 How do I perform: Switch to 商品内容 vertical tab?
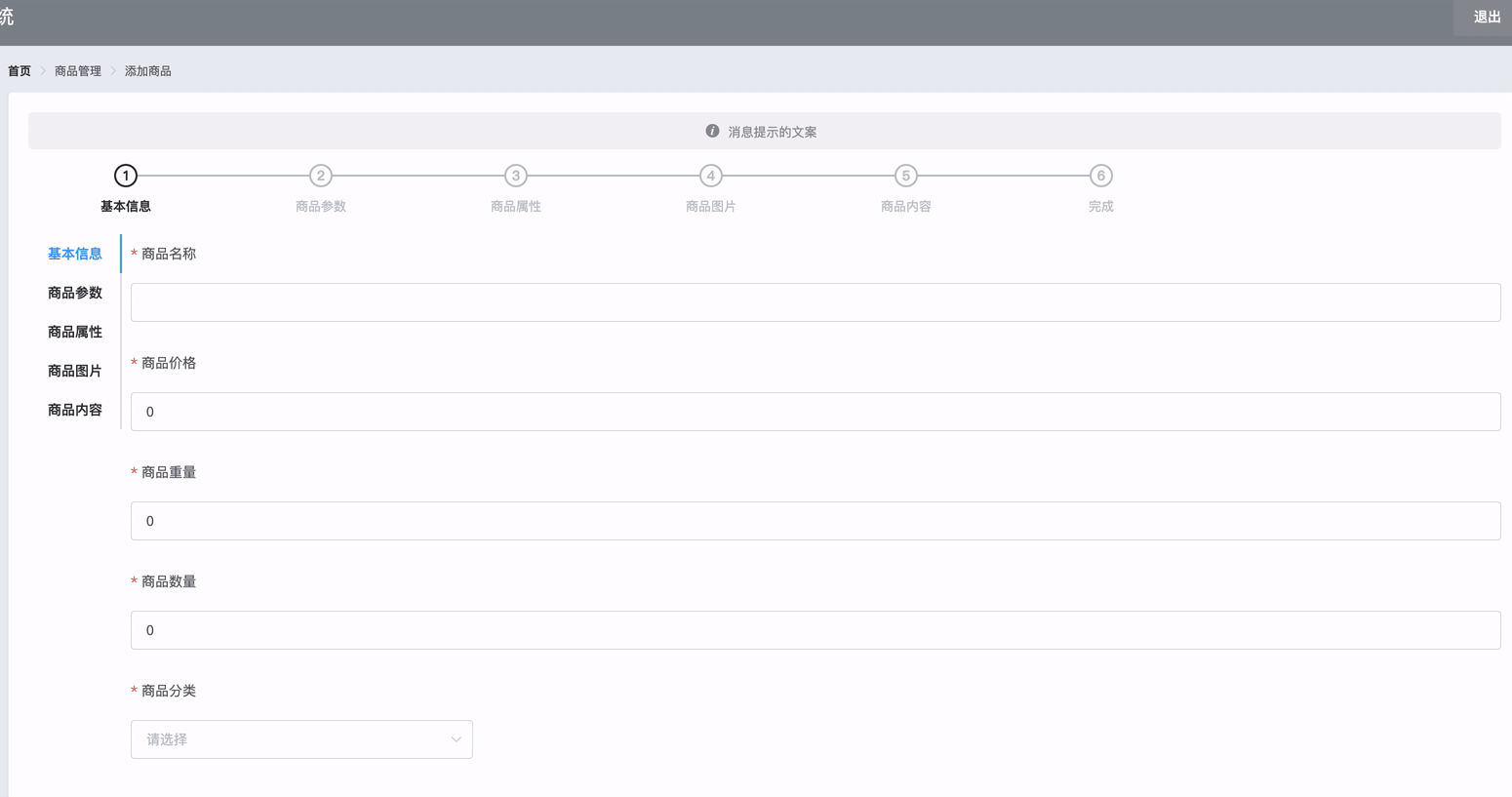click(x=75, y=410)
